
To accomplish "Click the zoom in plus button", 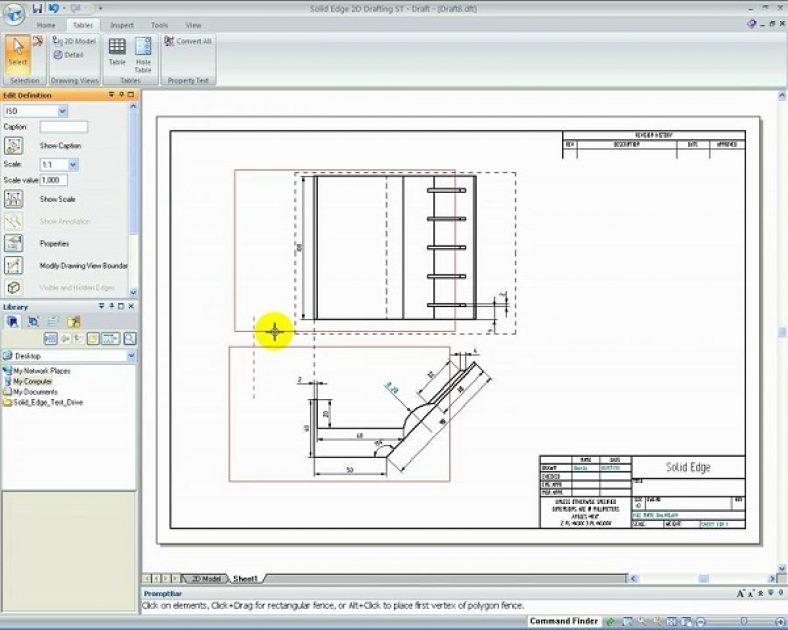I will coord(781,622).
